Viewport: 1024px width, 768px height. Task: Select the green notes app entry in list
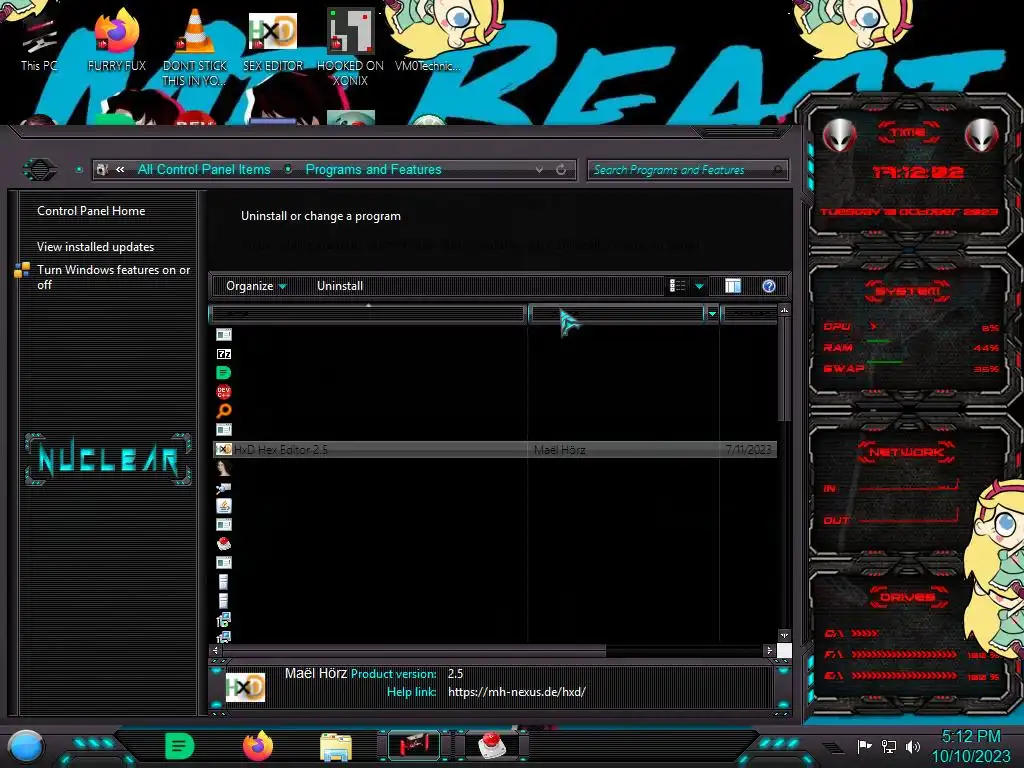[x=223, y=373]
